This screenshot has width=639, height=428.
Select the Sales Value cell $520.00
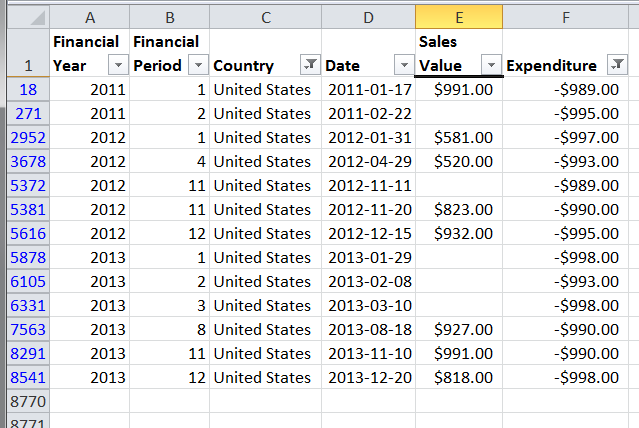pyautogui.click(x=459, y=161)
